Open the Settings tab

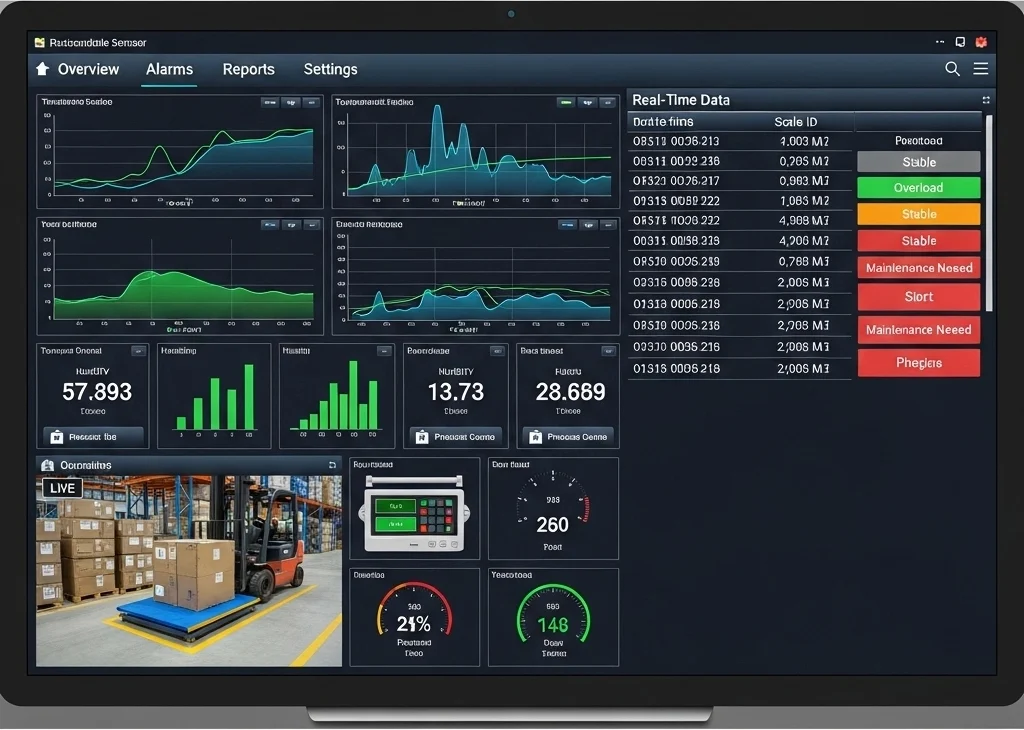330,69
